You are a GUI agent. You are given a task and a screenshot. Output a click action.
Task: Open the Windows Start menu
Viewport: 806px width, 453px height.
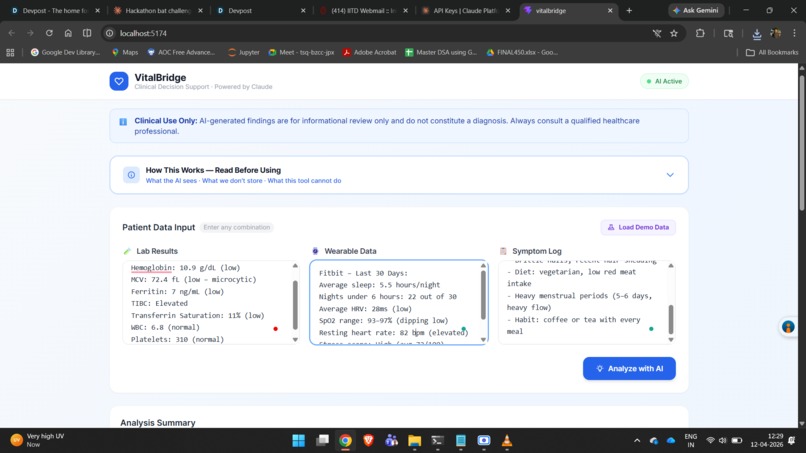tap(299, 441)
